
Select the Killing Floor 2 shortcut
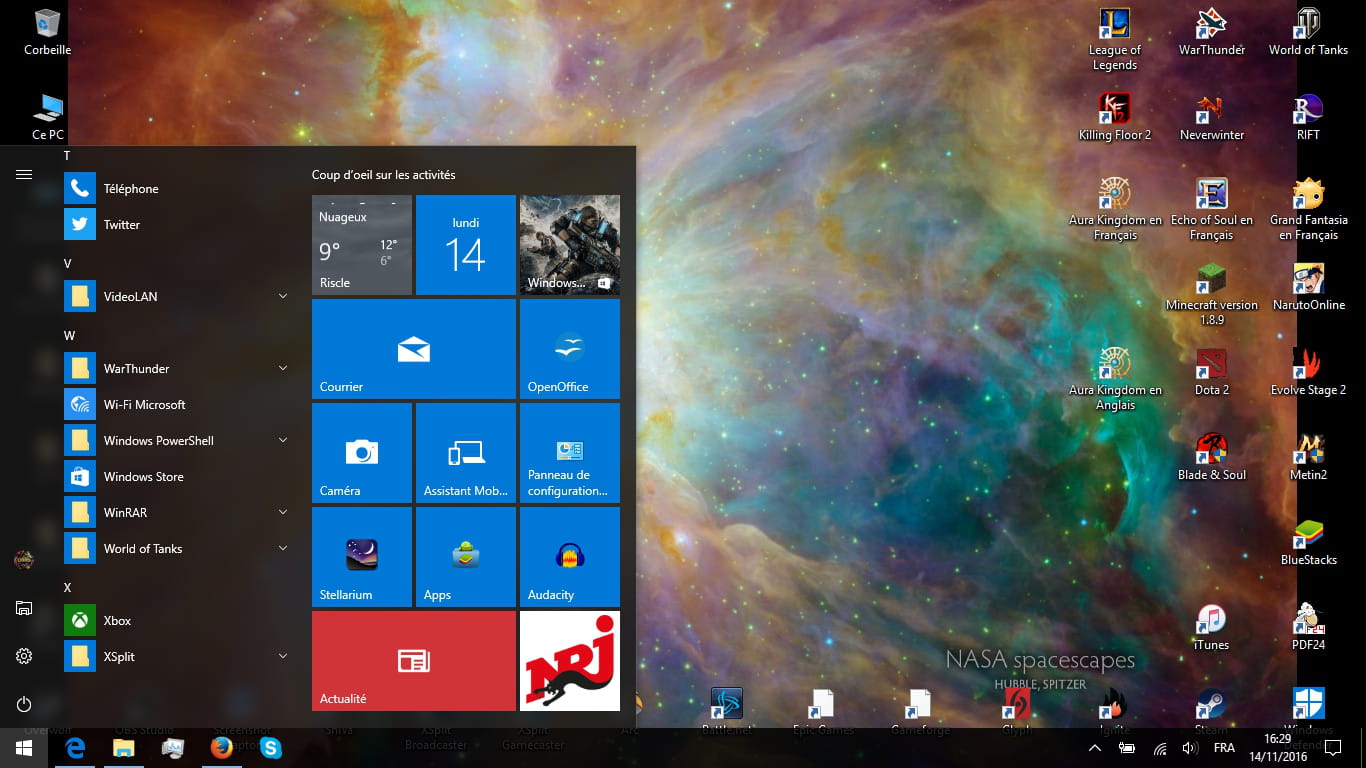[x=1114, y=116]
